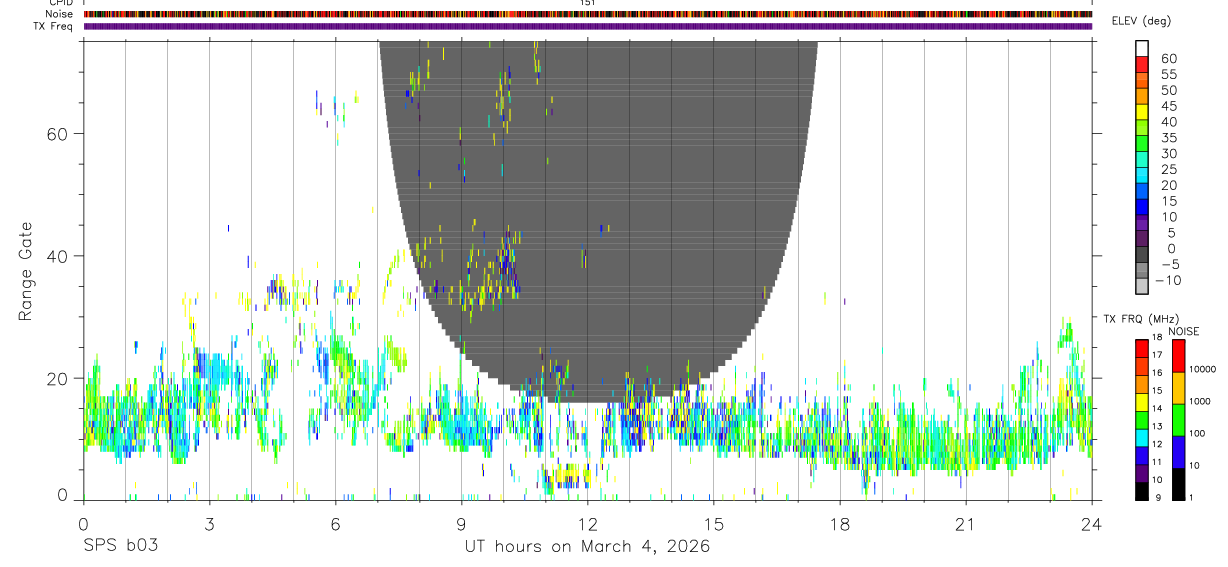
Task: Click the 'ELEV (deg)' colorbar title
Action: pos(1141,21)
